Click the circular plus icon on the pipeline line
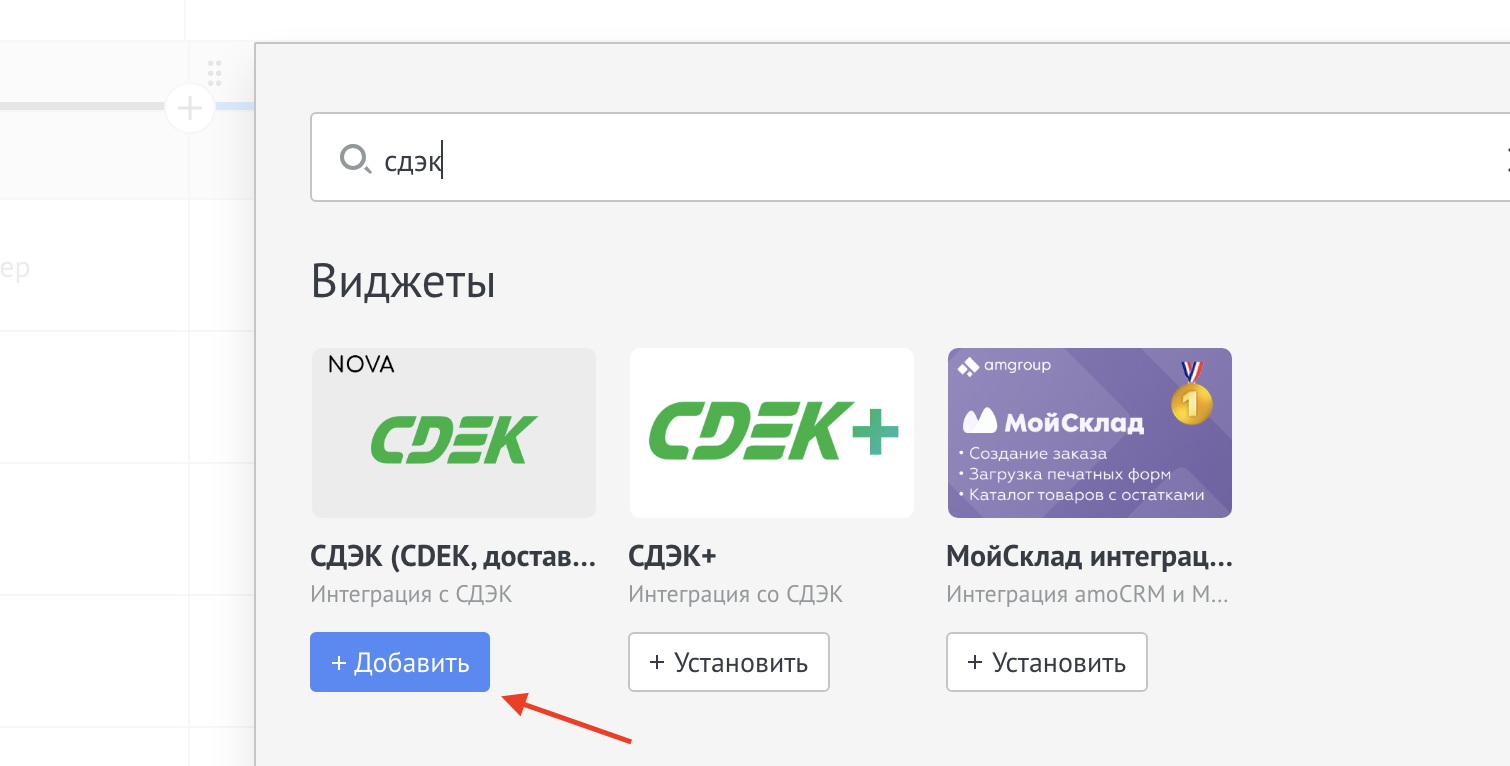Image resolution: width=1510 pixels, height=766 pixels. [190, 107]
